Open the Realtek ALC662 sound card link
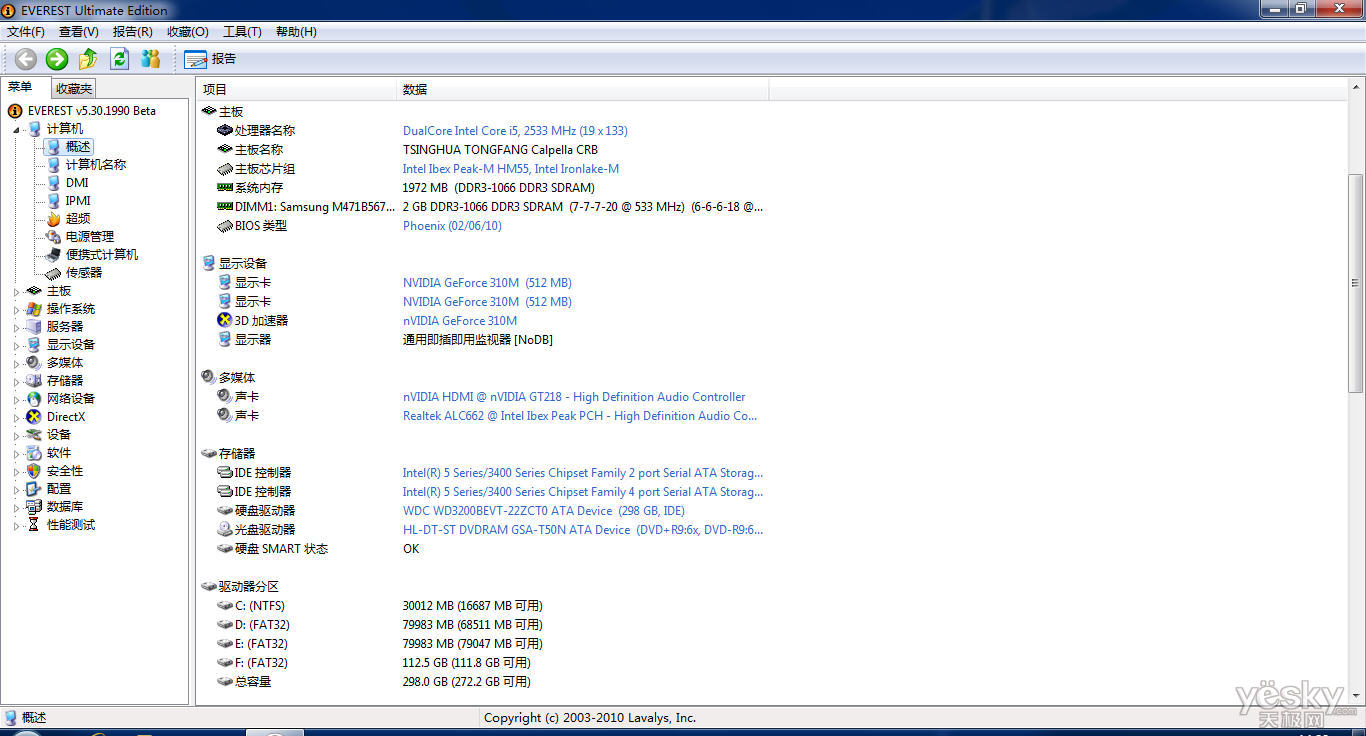1366x736 pixels. coord(580,416)
